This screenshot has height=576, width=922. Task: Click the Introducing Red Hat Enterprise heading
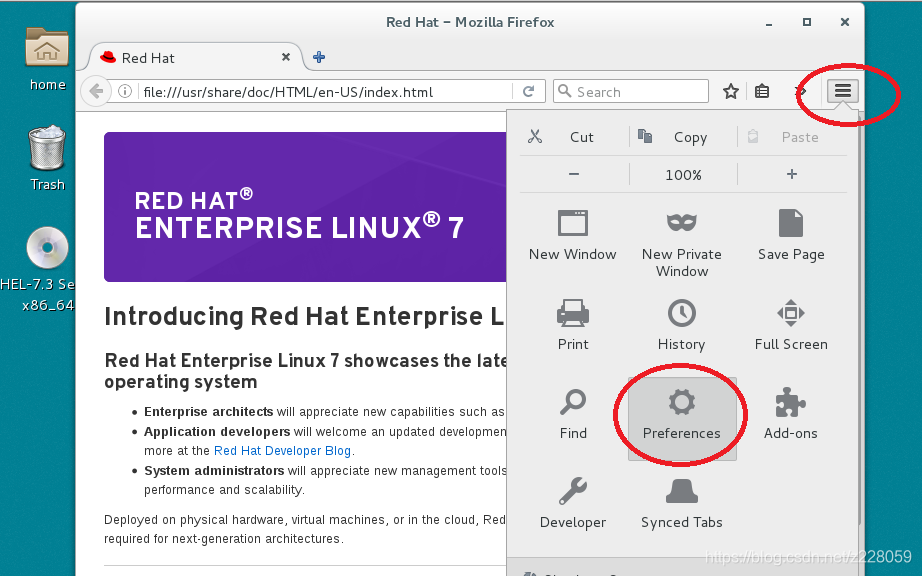[x=304, y=317]
